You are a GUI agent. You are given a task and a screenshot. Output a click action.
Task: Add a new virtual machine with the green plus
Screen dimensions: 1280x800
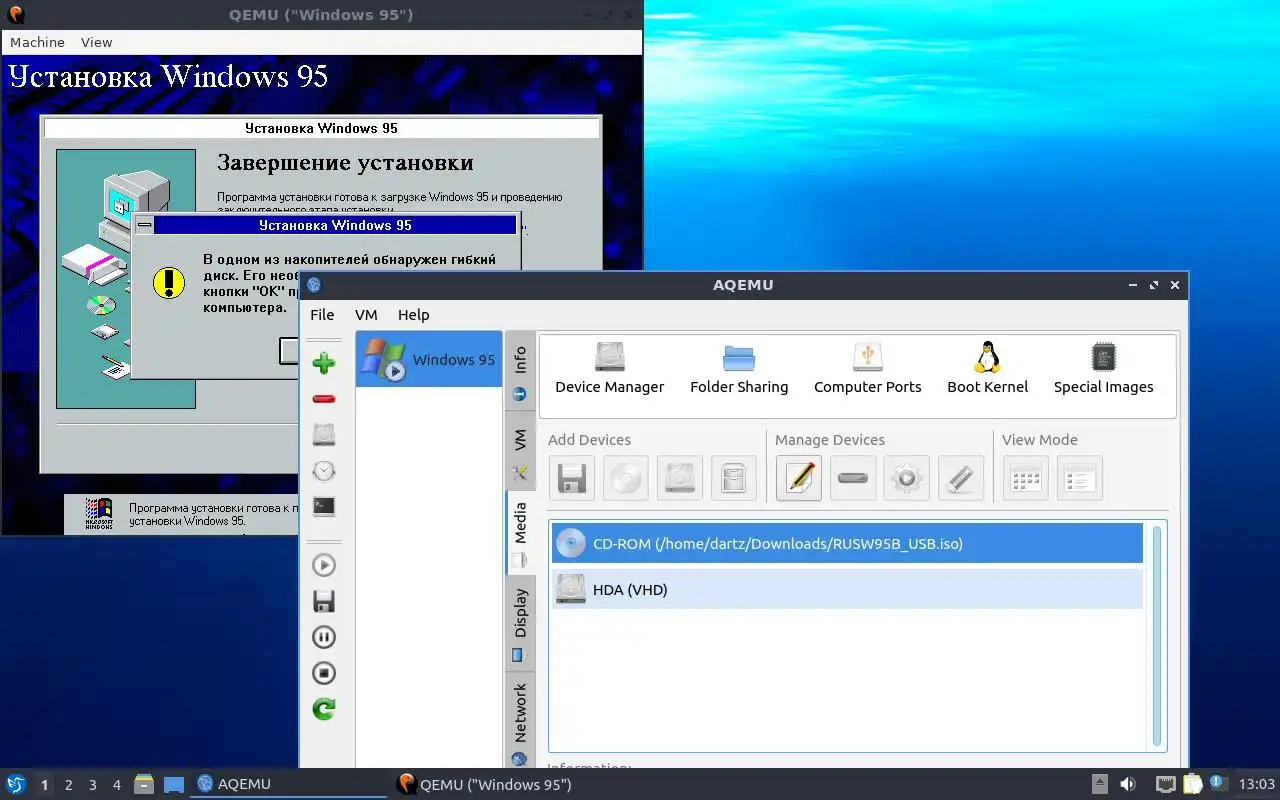(x=324, y=363)
